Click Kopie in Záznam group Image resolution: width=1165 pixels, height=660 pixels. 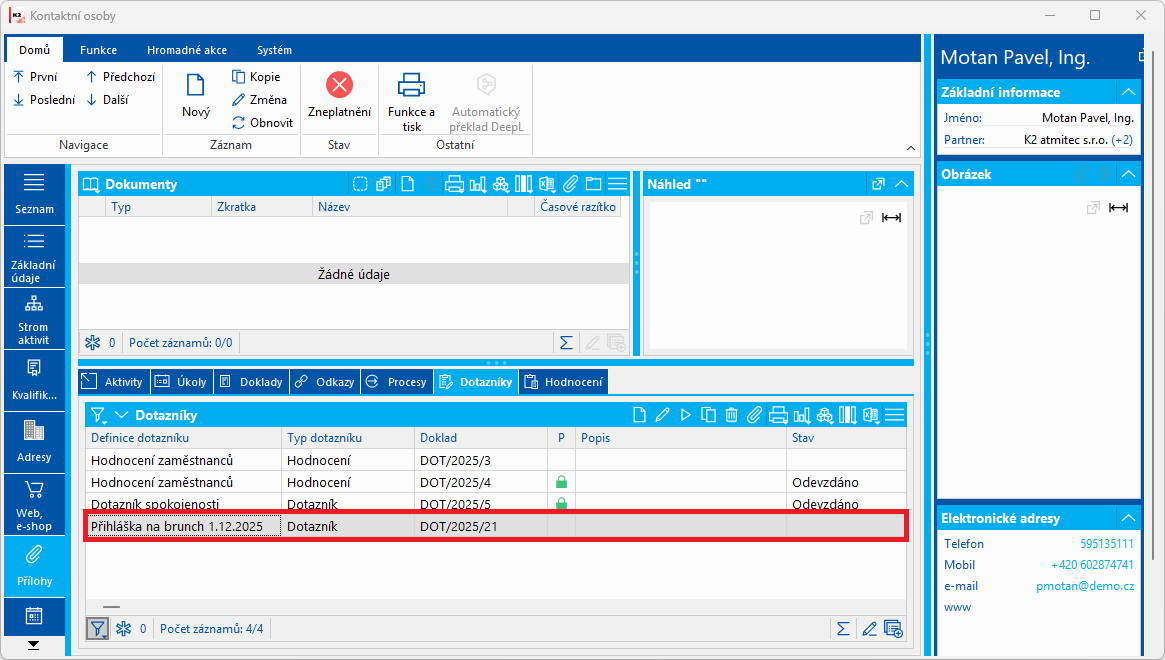pyautogui.click(x=256, y=77)
